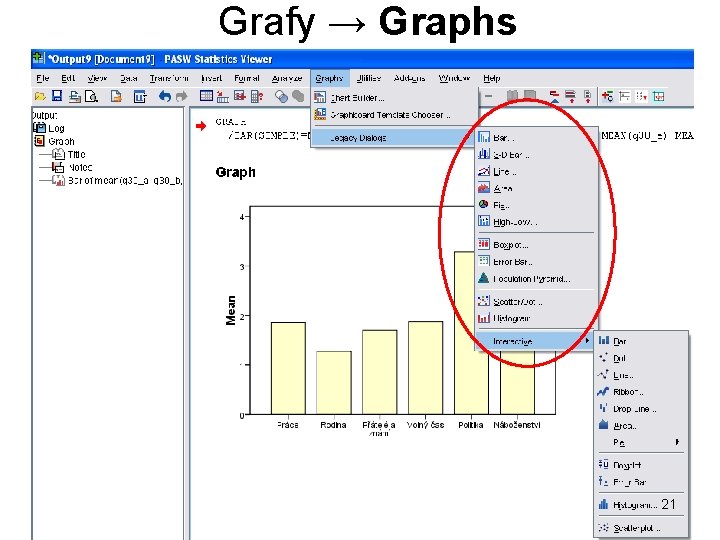The width and height of the screenshot is (720, 540).
Task: Open the Help menu
Action: [492, 79]
